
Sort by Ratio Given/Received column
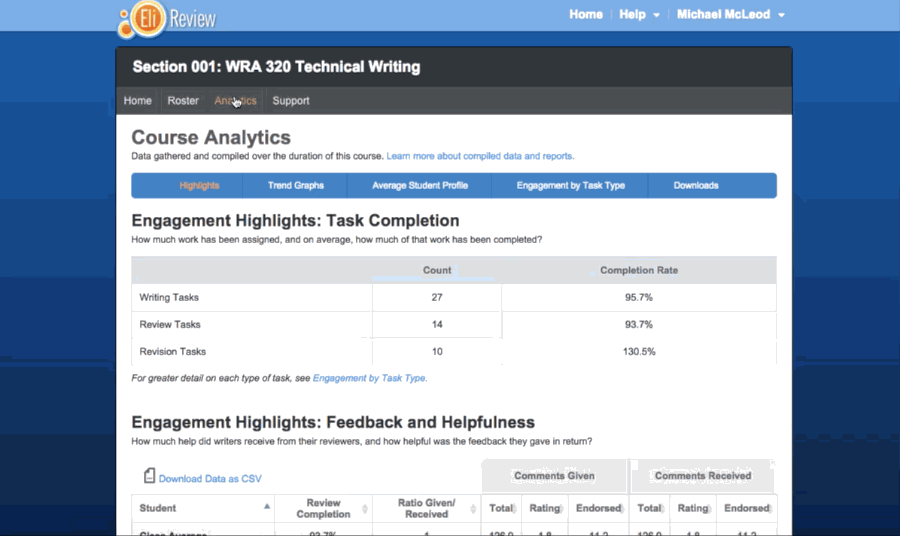pos(426,508)
